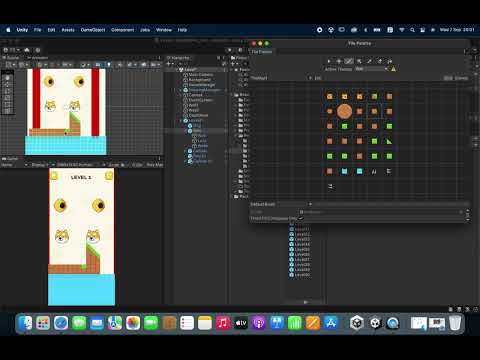This screenshot has height=360, width=480.
Task: Open Unity Hub from the dock
Action: 357,323
